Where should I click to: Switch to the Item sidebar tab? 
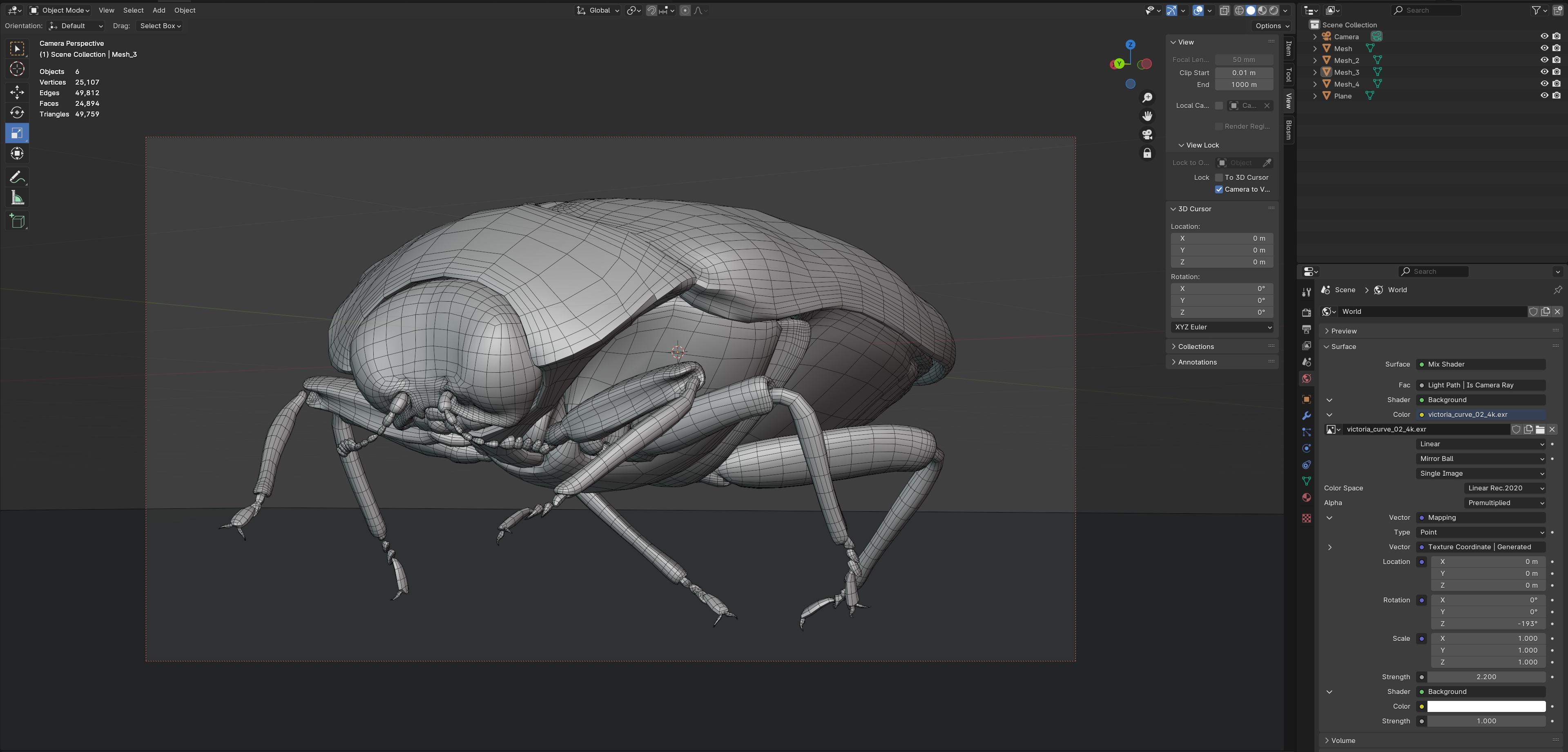pyautogui.click(x=1288, y=48)
